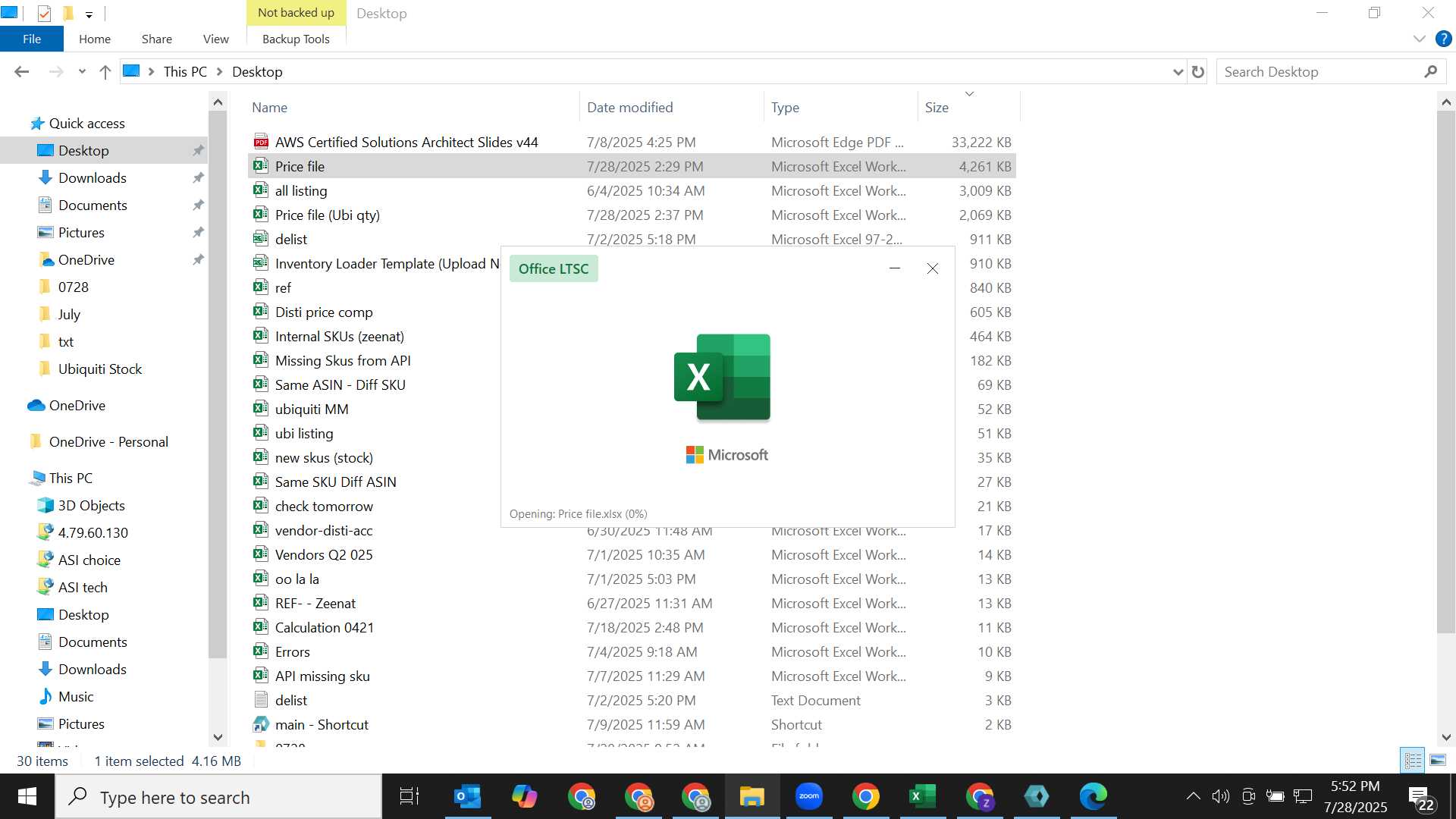Viewport: 1456px width, 819px height.
Task: Open the address bar history dropdown
Action: pyautogui.click(x=1178, y=72)
